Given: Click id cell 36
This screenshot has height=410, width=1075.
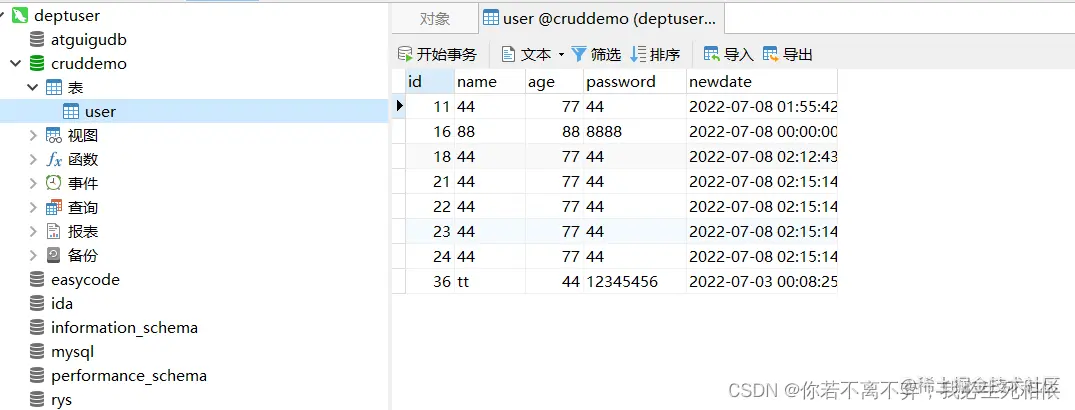Looking at the screenshot, I should [431, 281].
